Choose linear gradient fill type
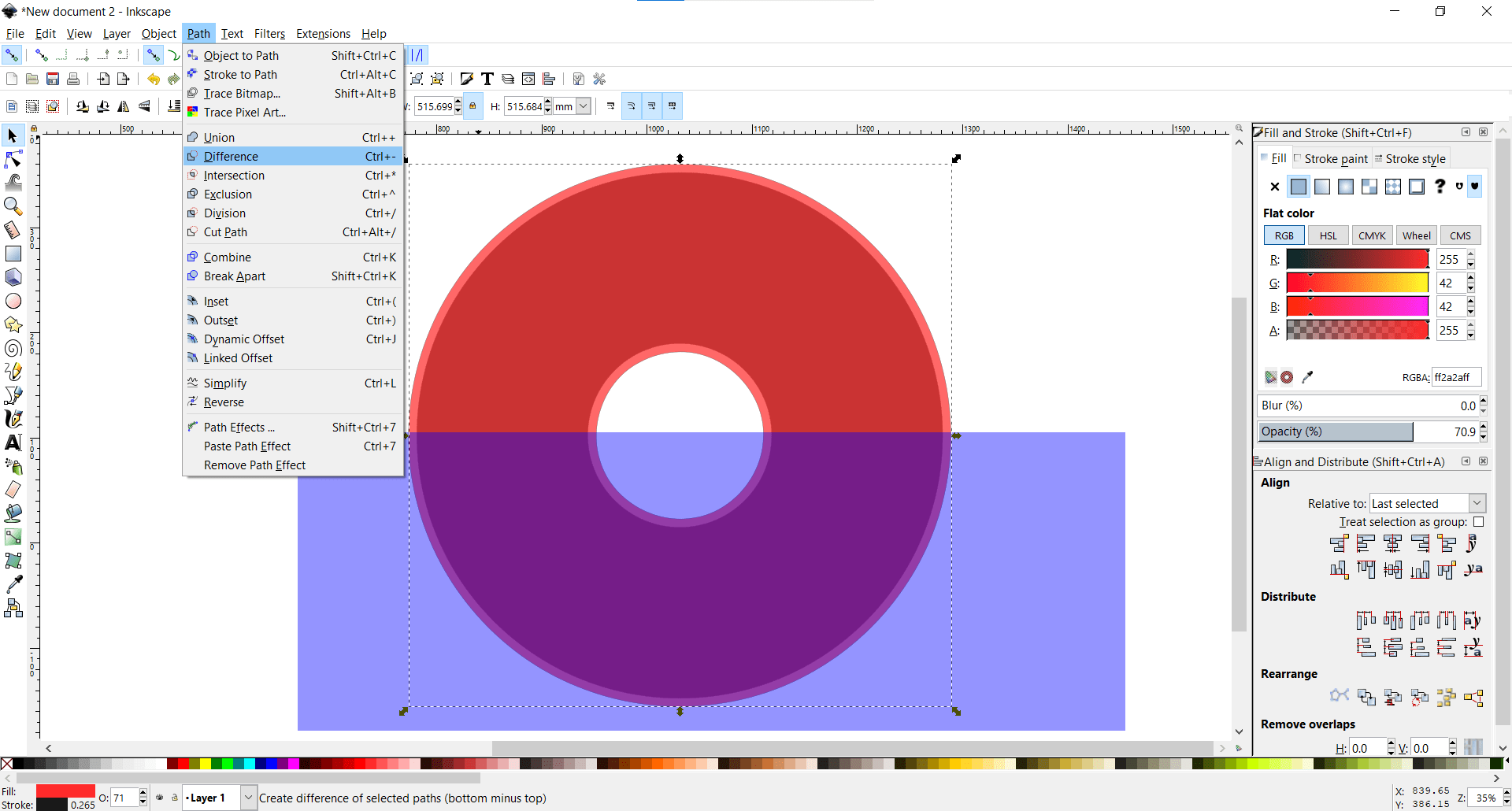The image size is (1512, 811). tap(1322, 187)
